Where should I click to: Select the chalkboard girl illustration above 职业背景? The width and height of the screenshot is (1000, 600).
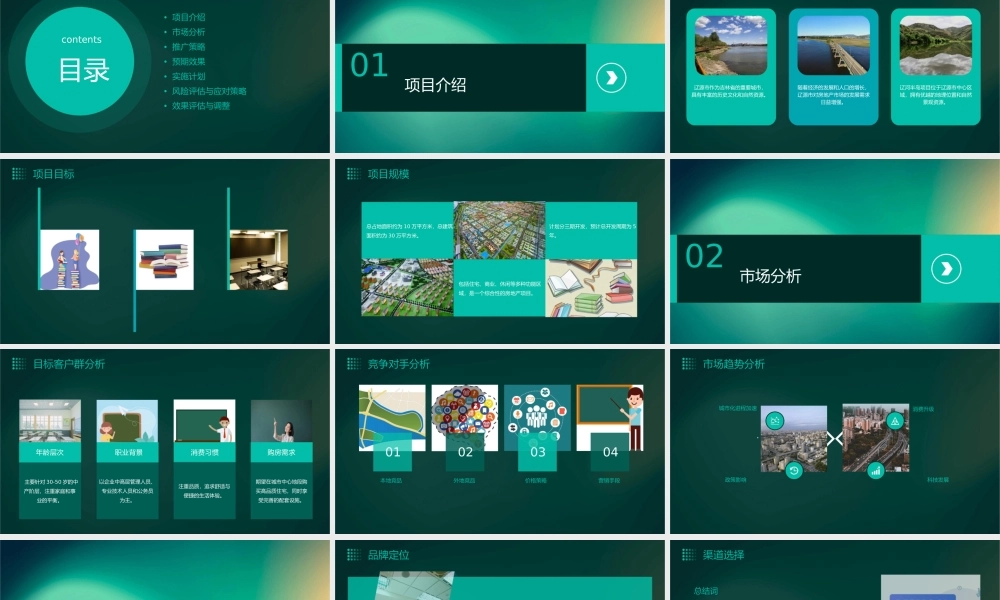(128, 421)
